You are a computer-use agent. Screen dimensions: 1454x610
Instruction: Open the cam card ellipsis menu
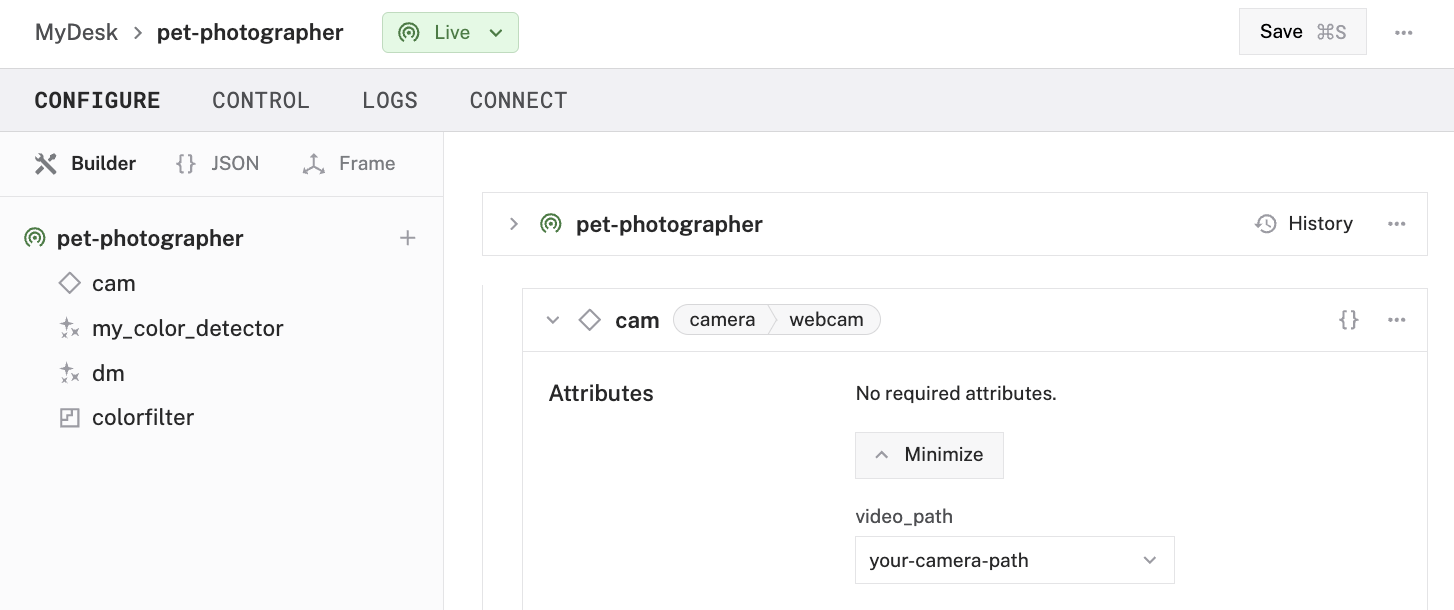1396,320
